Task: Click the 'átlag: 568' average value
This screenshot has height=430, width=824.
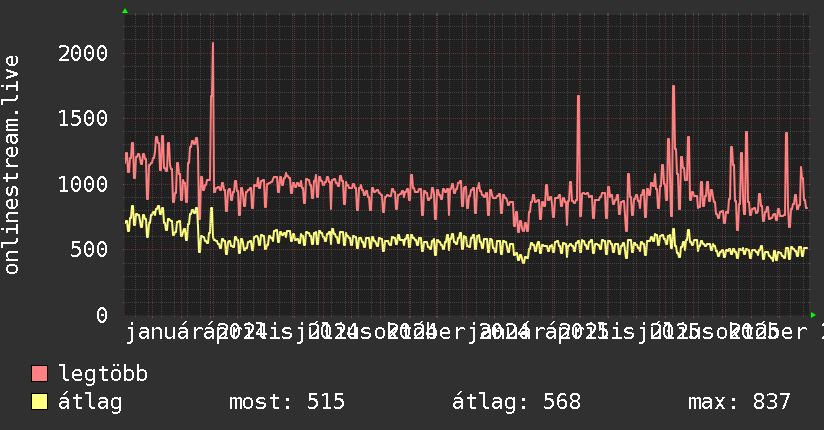Action: pos(517,402)
